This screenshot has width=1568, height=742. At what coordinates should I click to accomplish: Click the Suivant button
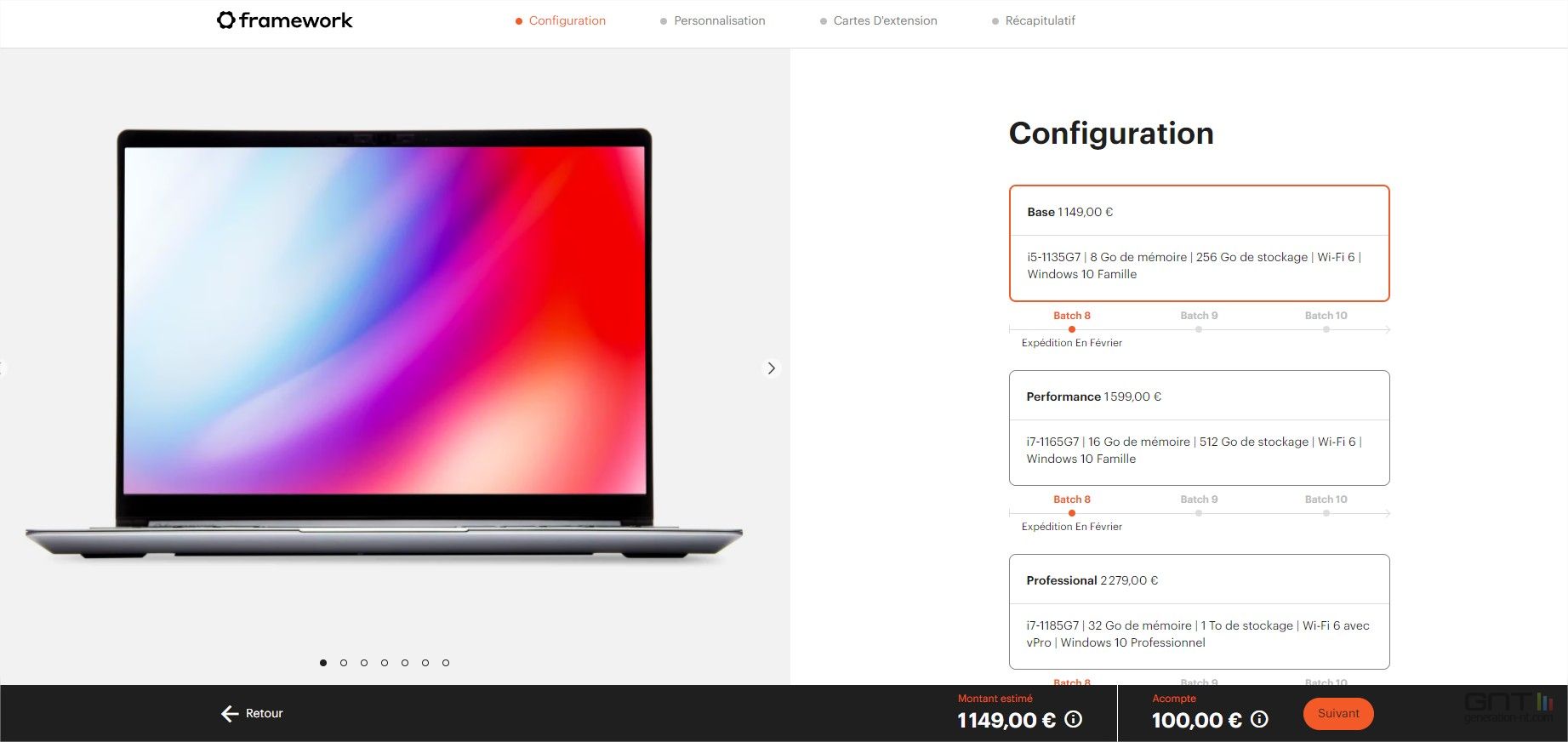1338,713
